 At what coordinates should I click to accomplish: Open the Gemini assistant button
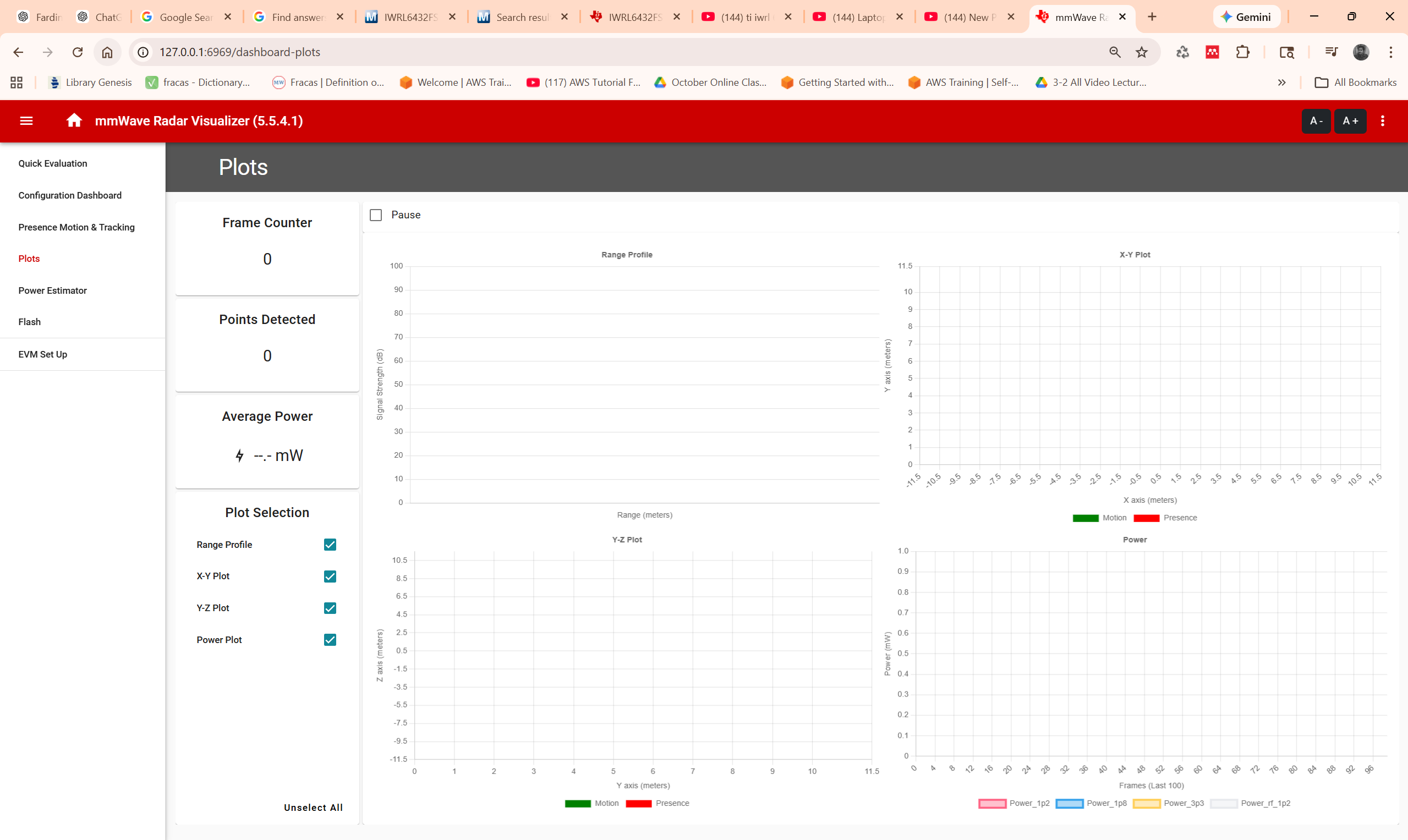pos(1247,17)
